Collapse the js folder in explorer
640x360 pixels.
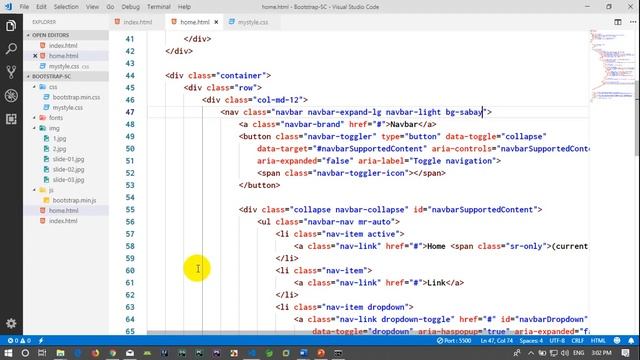(51, 190)
